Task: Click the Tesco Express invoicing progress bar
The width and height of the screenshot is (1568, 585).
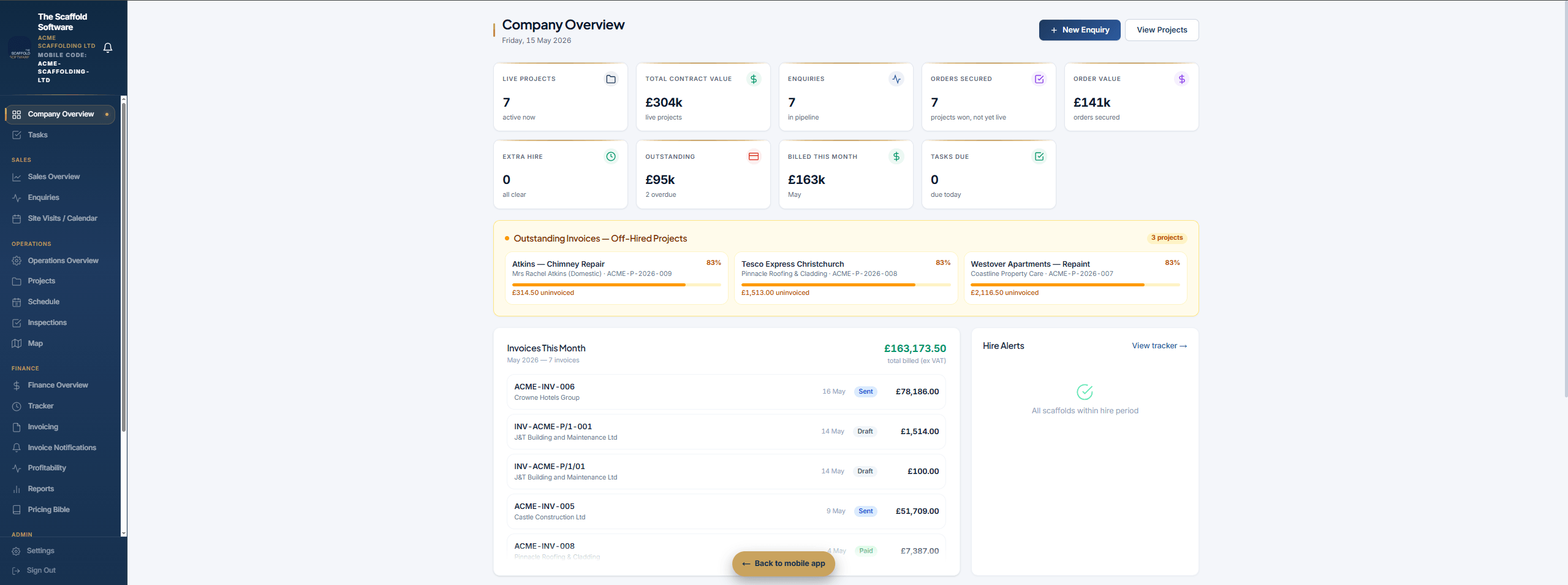Action: (x=846, y=285)
